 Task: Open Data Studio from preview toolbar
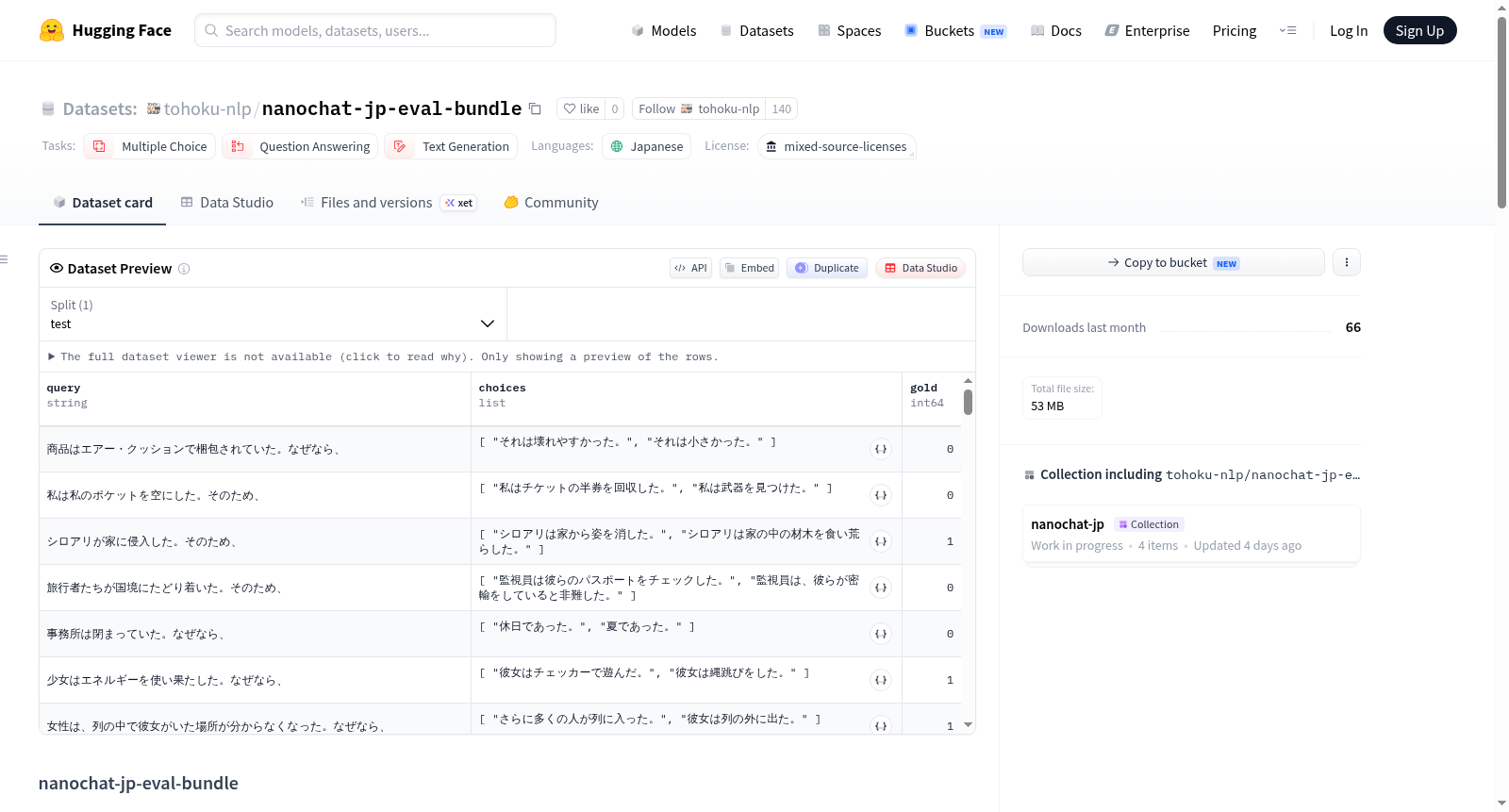pos(920,268)
